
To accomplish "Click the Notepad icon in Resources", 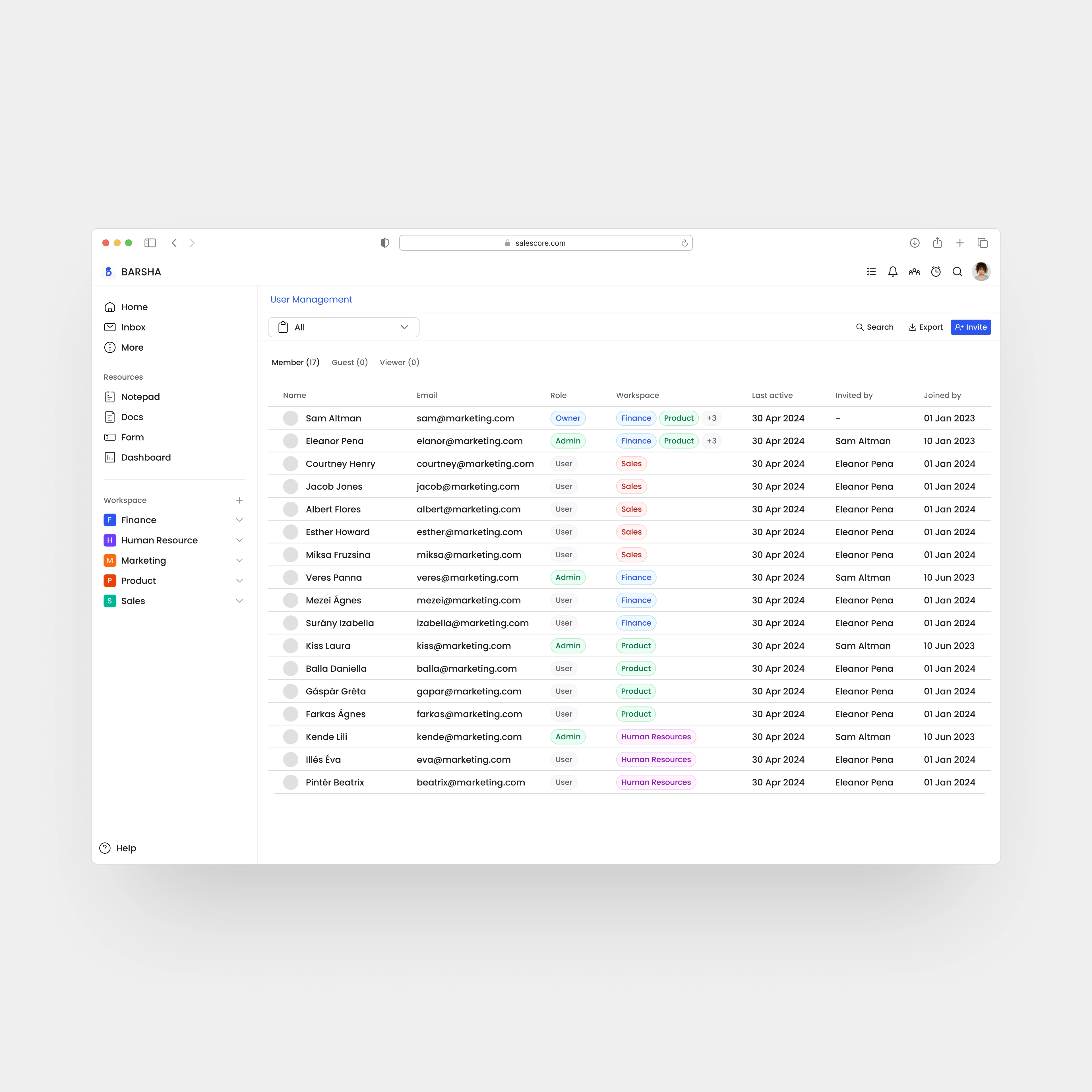I will pyautogui.click(x=110, y=397).
